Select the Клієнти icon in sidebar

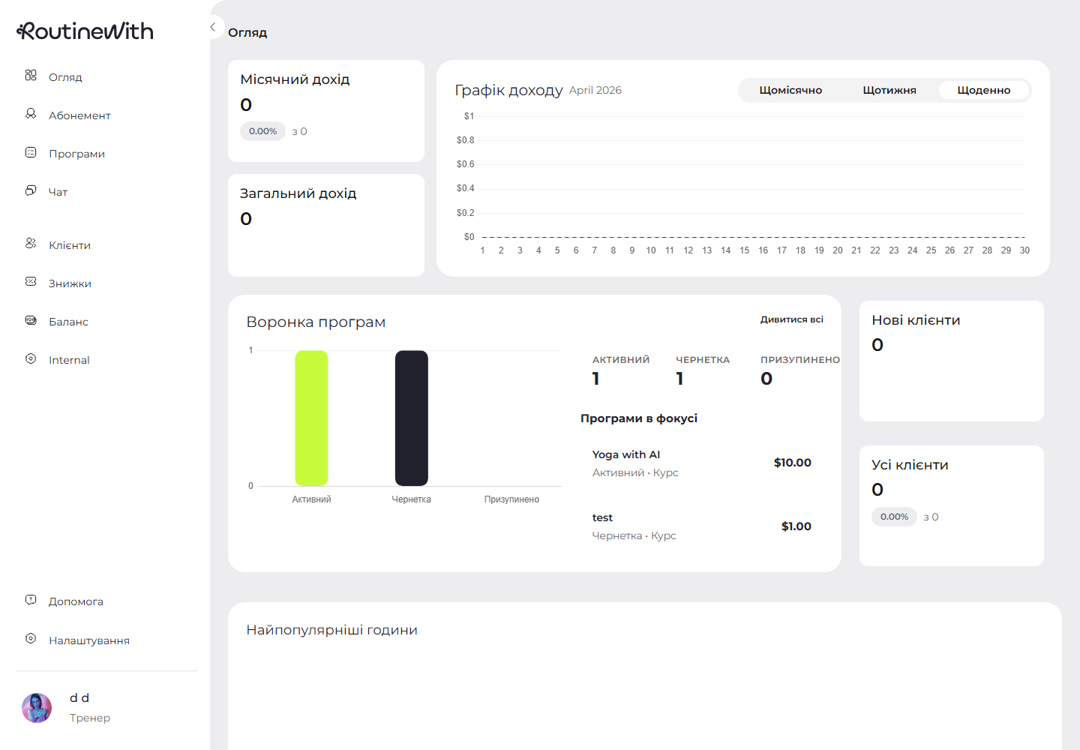(29, 244)
